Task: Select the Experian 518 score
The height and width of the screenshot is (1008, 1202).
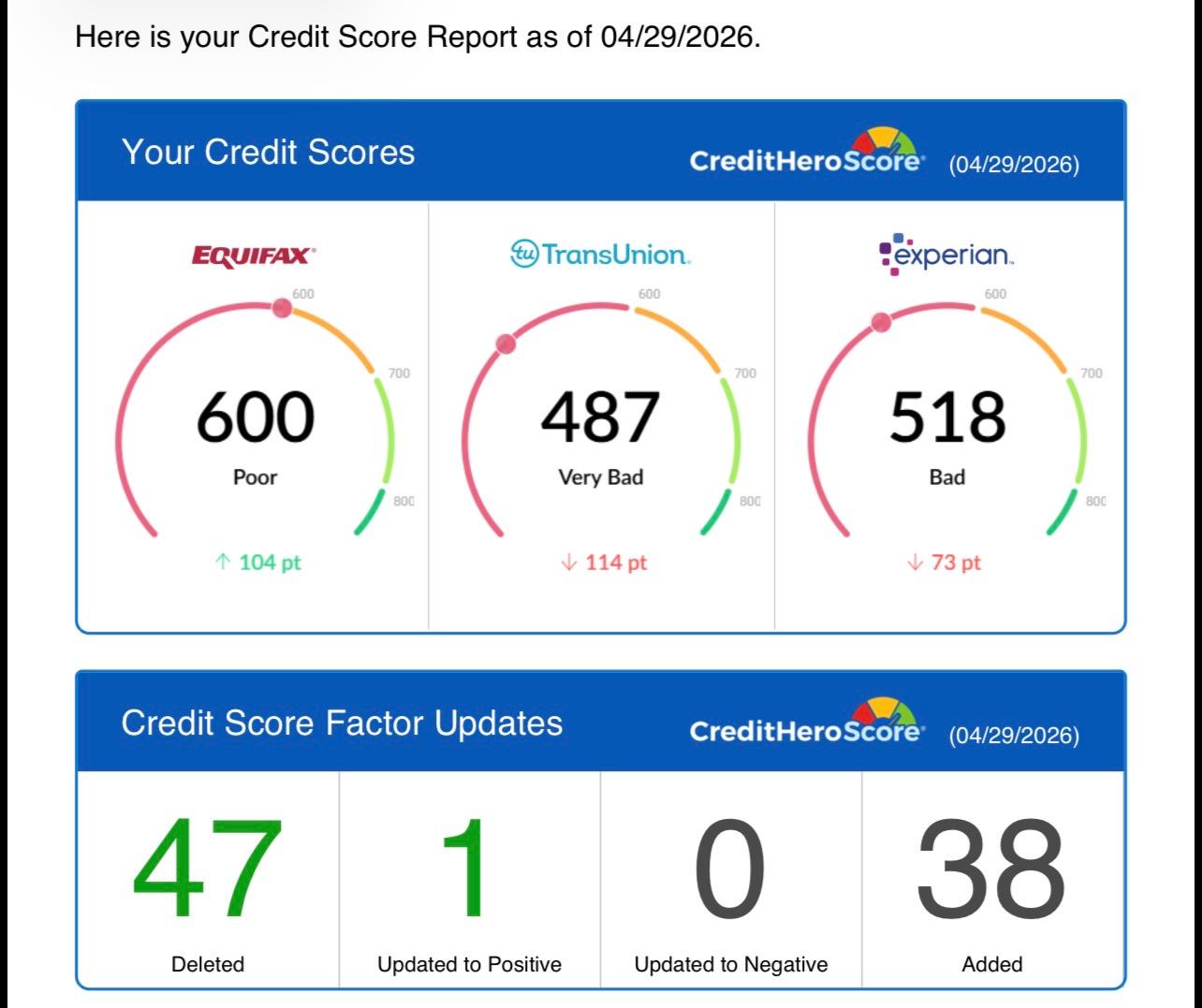Action: [946, 417]
